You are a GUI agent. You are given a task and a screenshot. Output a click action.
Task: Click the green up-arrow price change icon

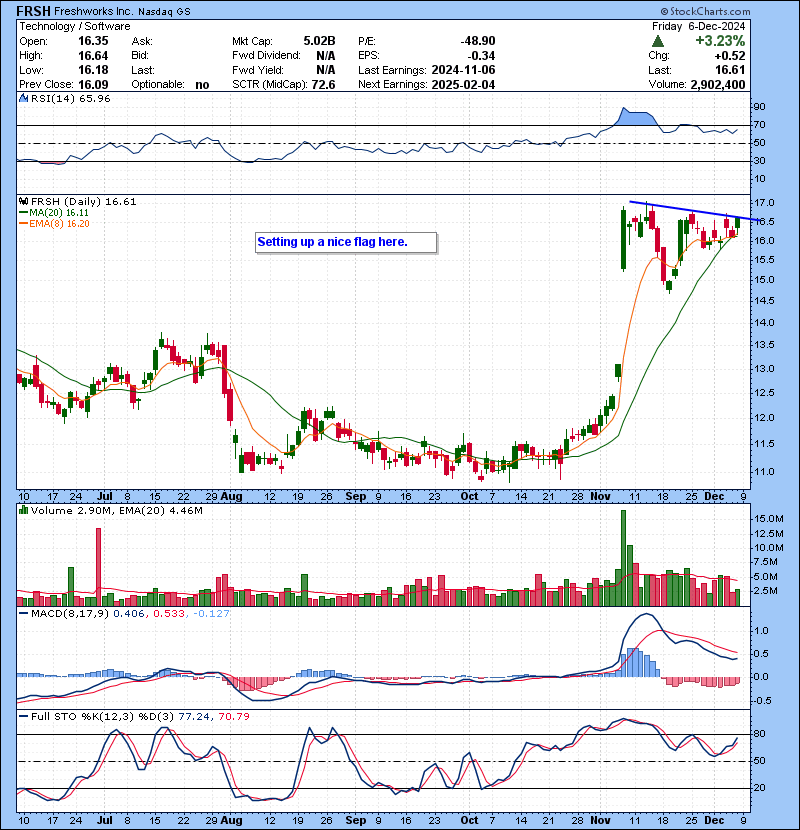tap(657, 41)
